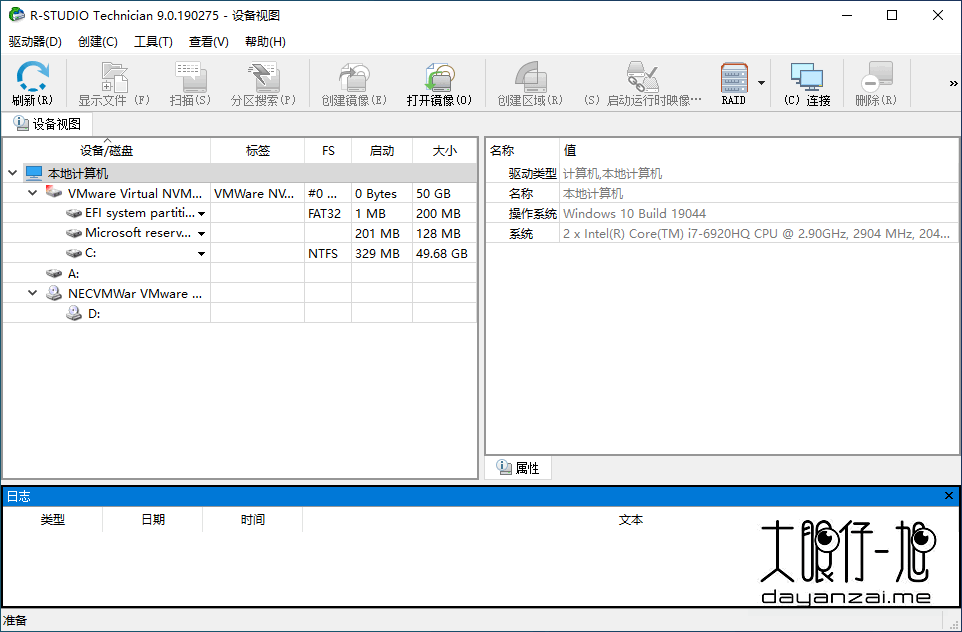
Task: Click the 日期 log column header
Action: [153, 520]
